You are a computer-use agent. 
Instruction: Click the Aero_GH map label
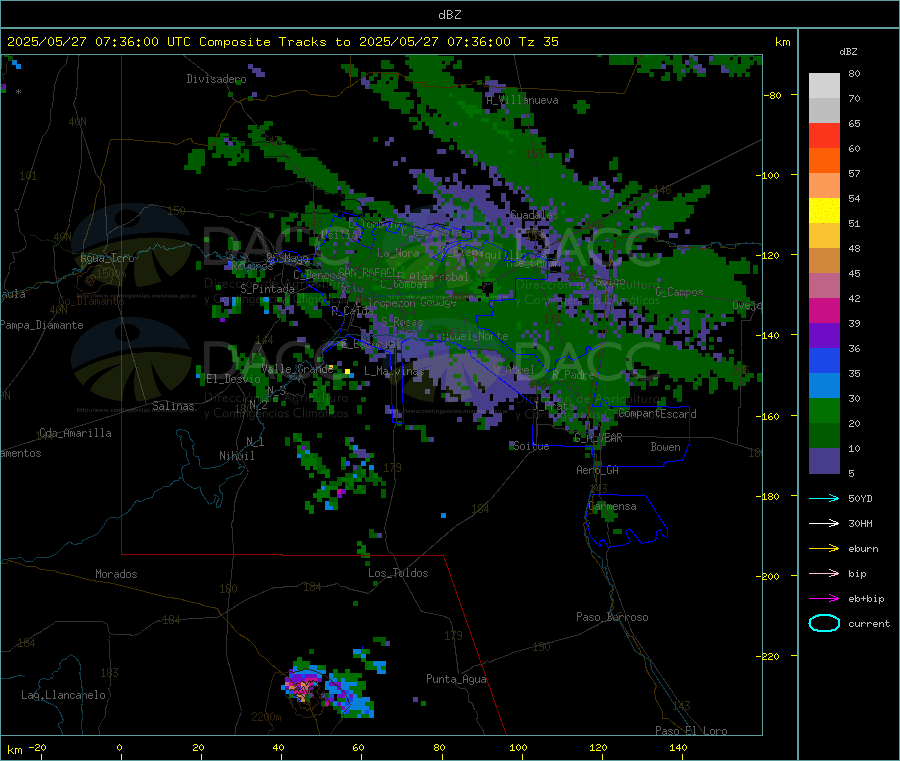click(x=598, y=471)
